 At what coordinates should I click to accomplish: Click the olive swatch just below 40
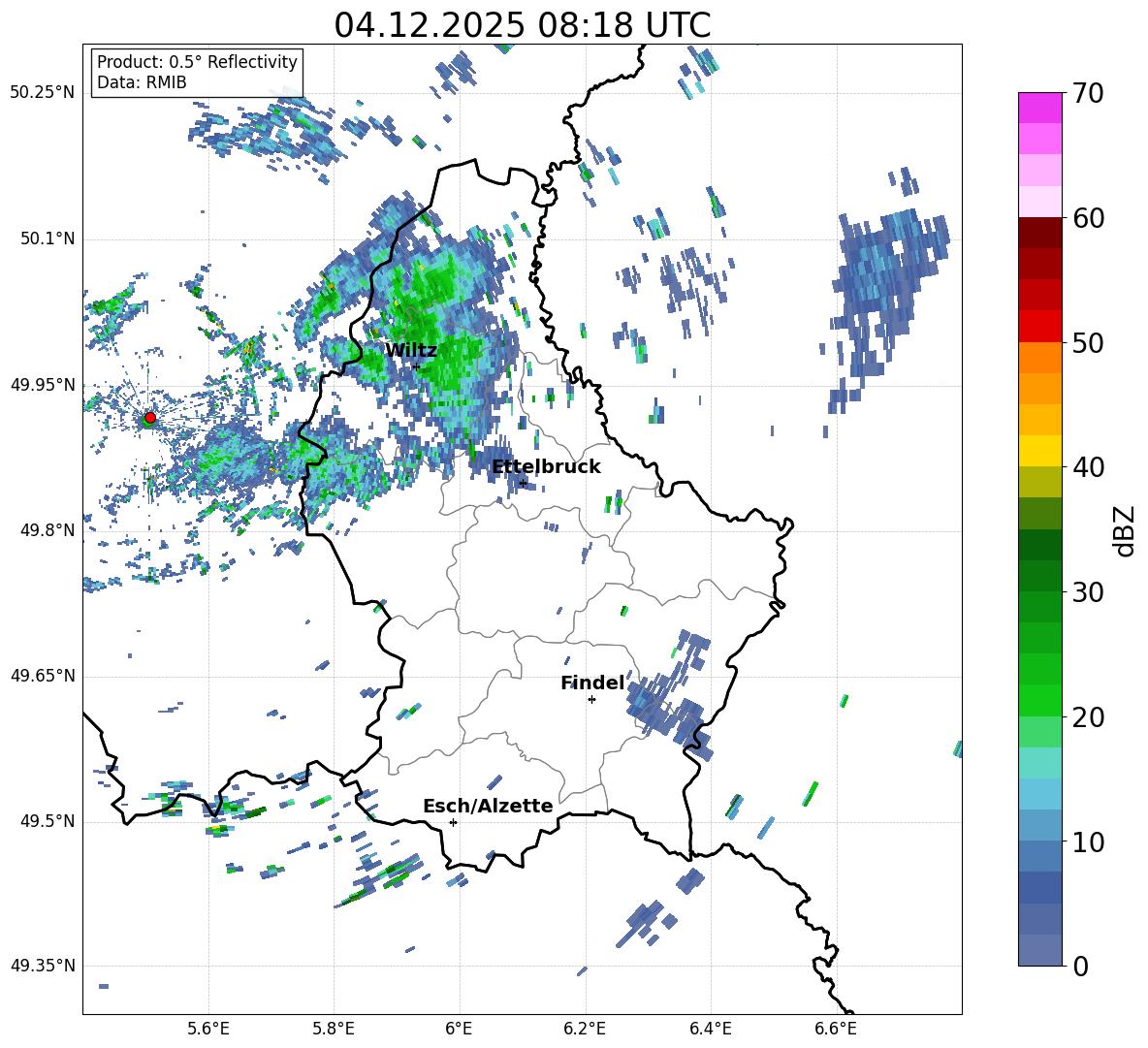click(1039, 482)
